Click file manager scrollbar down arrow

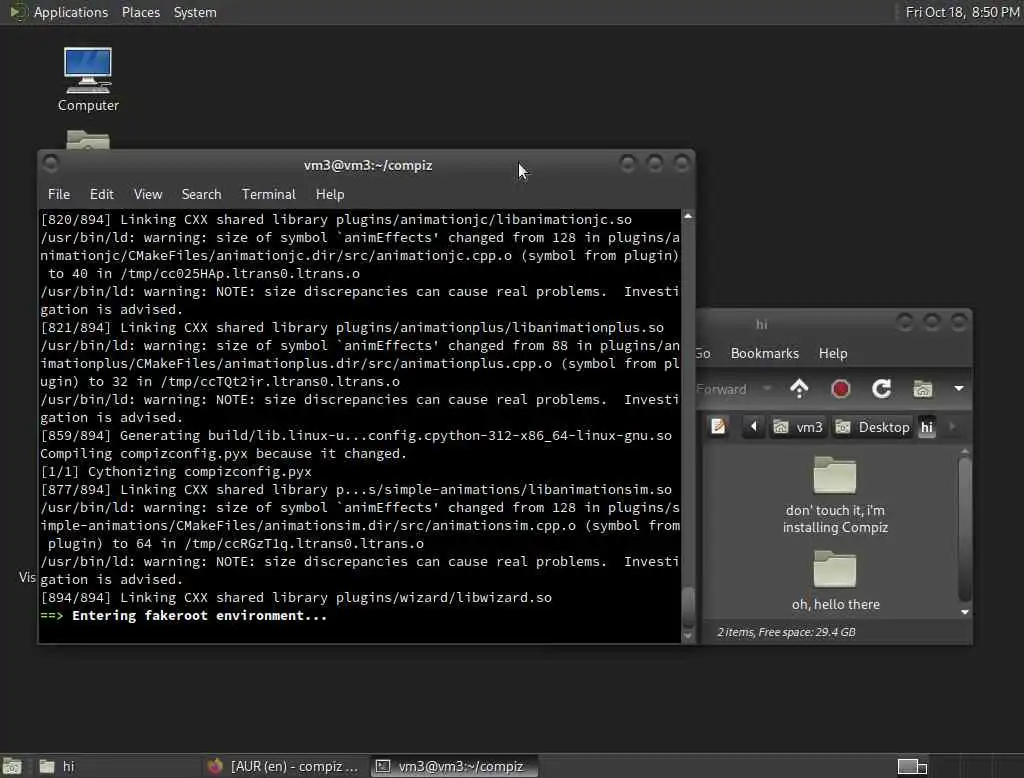pyautogui.click(x=965, y=612)
